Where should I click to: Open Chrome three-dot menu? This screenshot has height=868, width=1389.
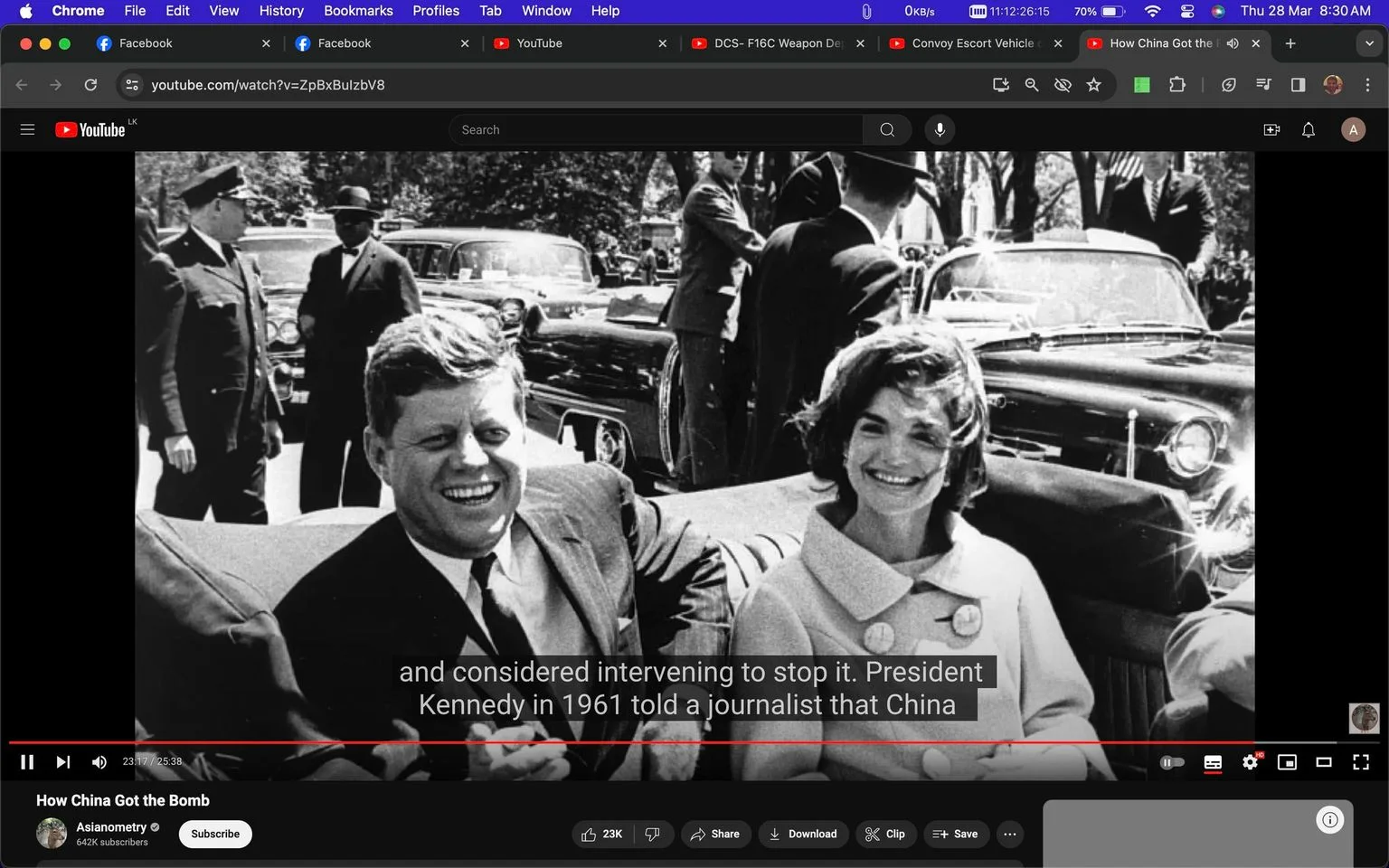(x=1367, y=85)
